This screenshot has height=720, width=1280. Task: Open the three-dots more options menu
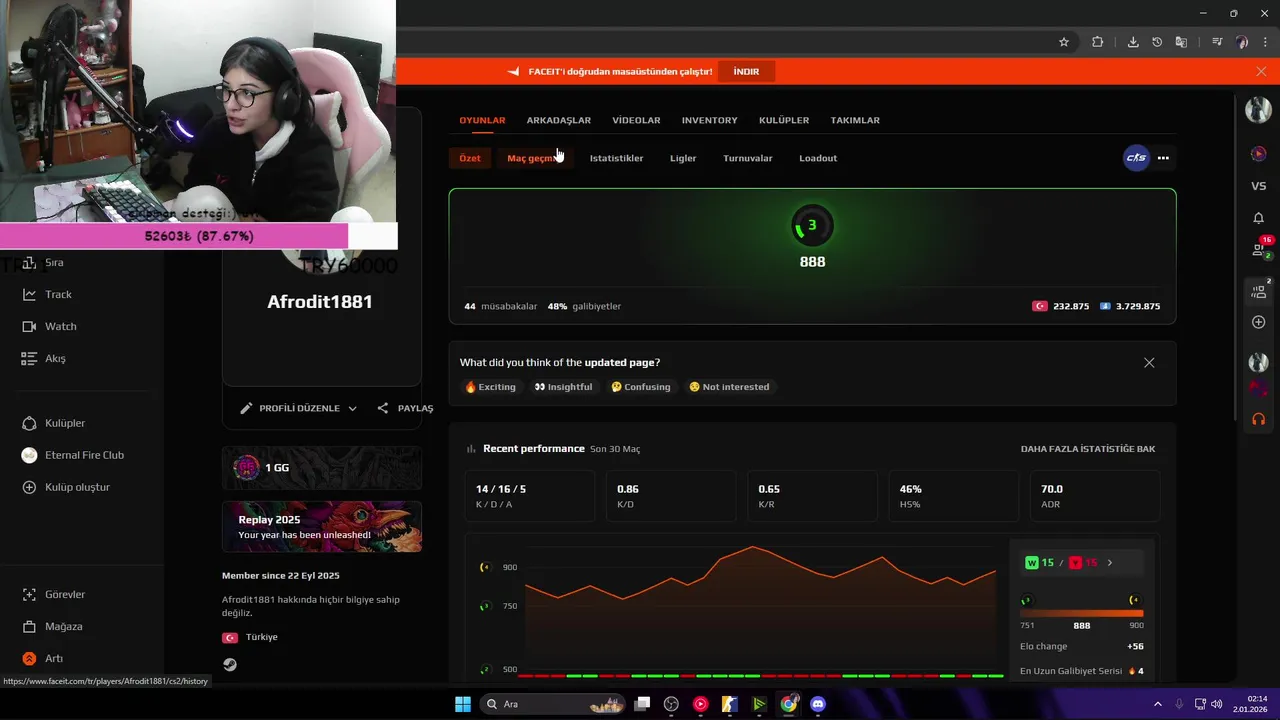pos(1163,158)
